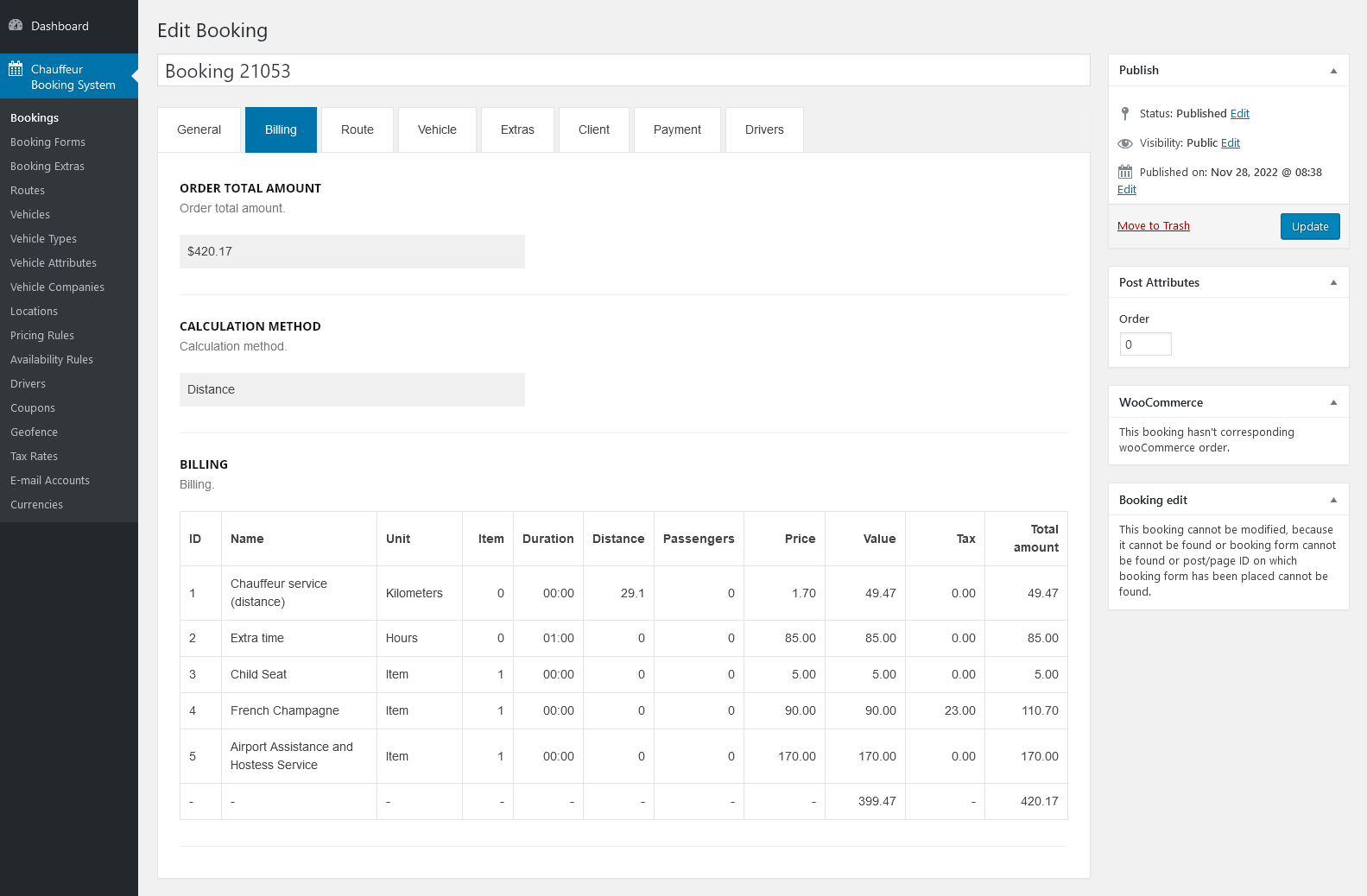This screenshot has width=1367, height=896.
Task: Open the Extras tab
Action: pos(517,129)
